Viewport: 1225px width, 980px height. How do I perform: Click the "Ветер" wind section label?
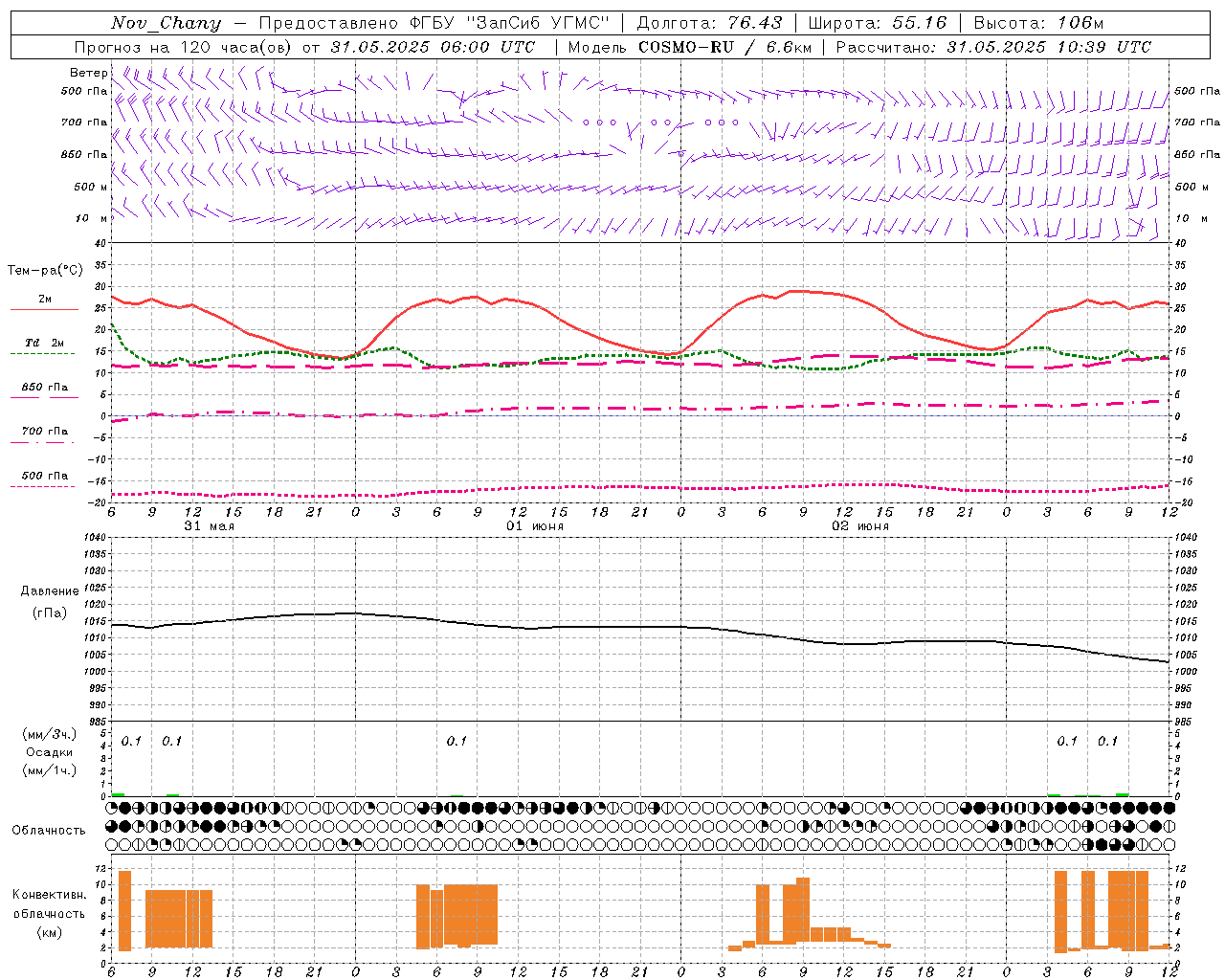click(89, 73)
